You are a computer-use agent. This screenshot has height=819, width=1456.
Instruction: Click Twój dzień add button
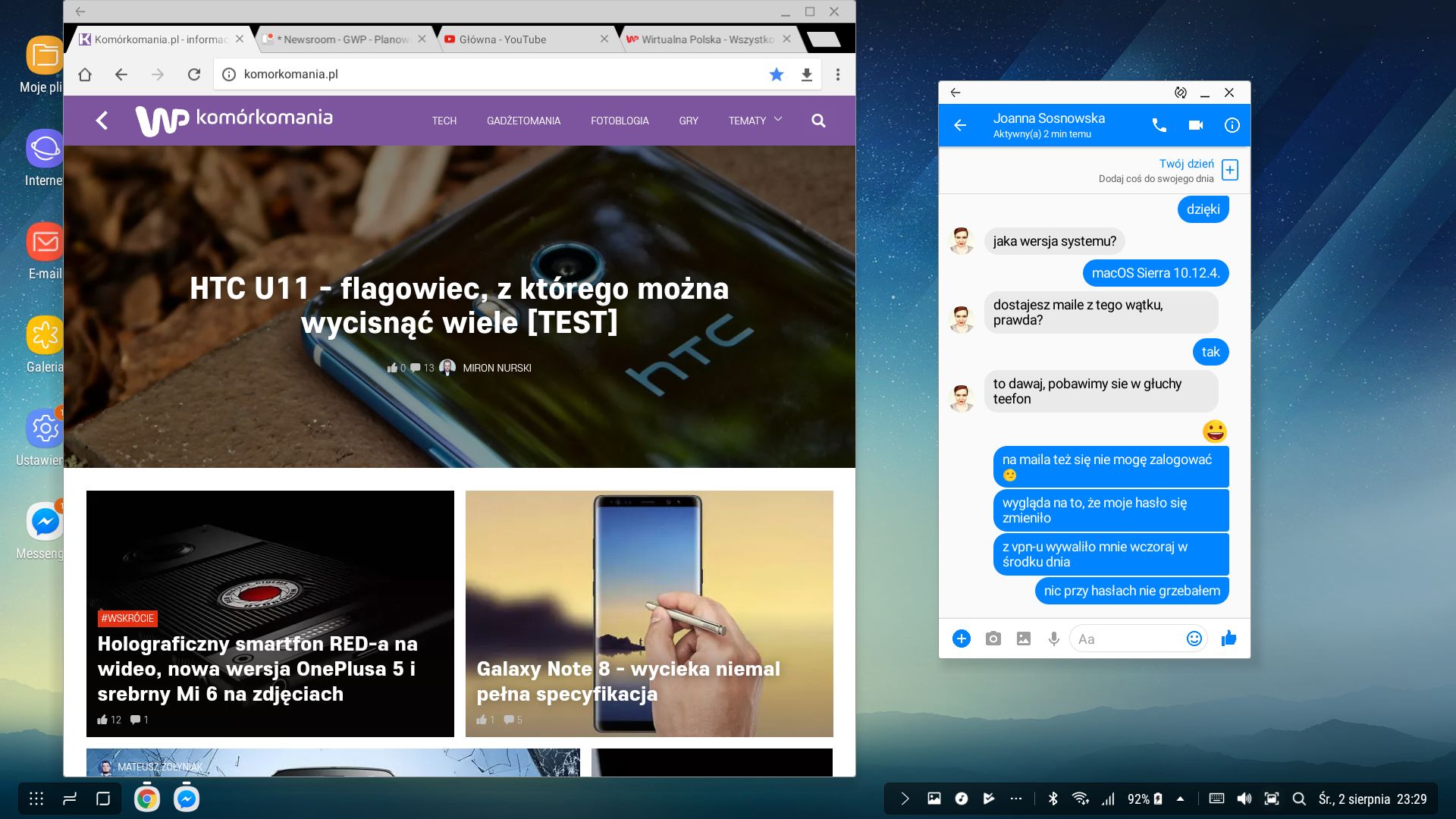click(x=1230, y=170)
